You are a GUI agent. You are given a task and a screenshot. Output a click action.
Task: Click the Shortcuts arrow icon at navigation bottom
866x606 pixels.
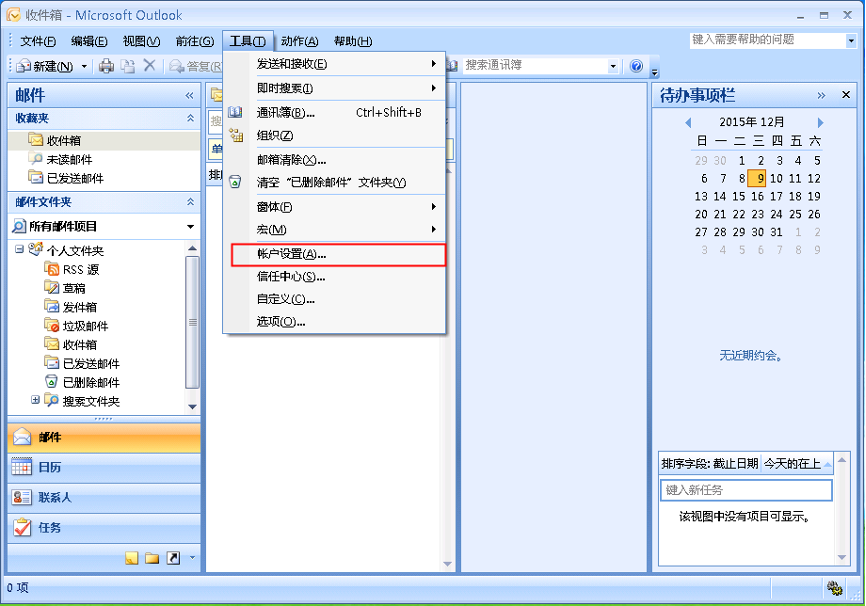click(x=172, y=558)
